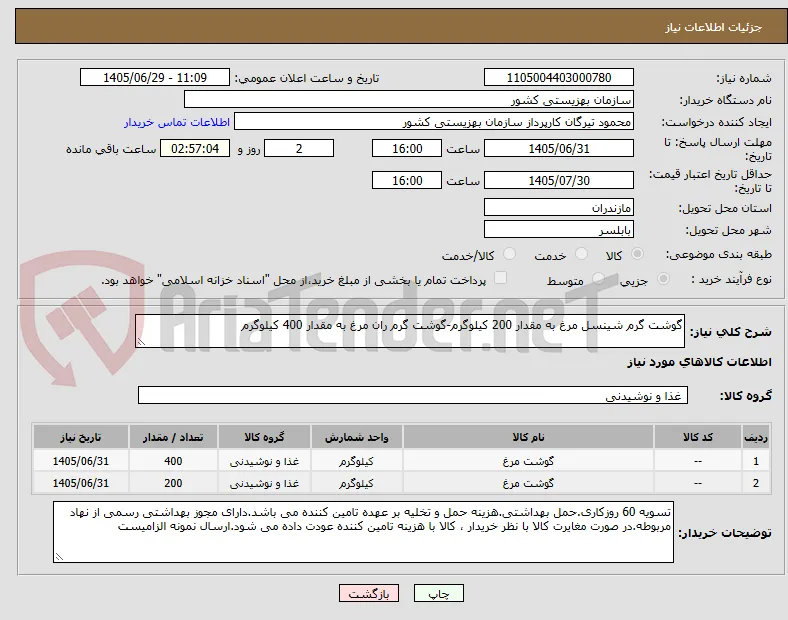Click the response deadline date 1405/06/31
Viewport: 788px width, 620px height.
coord(559,148)
